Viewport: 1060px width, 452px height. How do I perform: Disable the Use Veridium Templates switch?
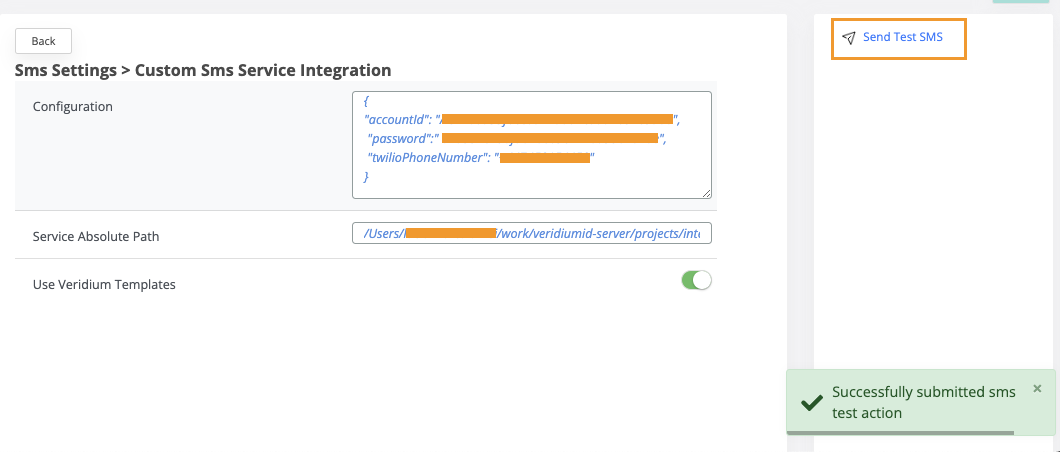point(696,280)
